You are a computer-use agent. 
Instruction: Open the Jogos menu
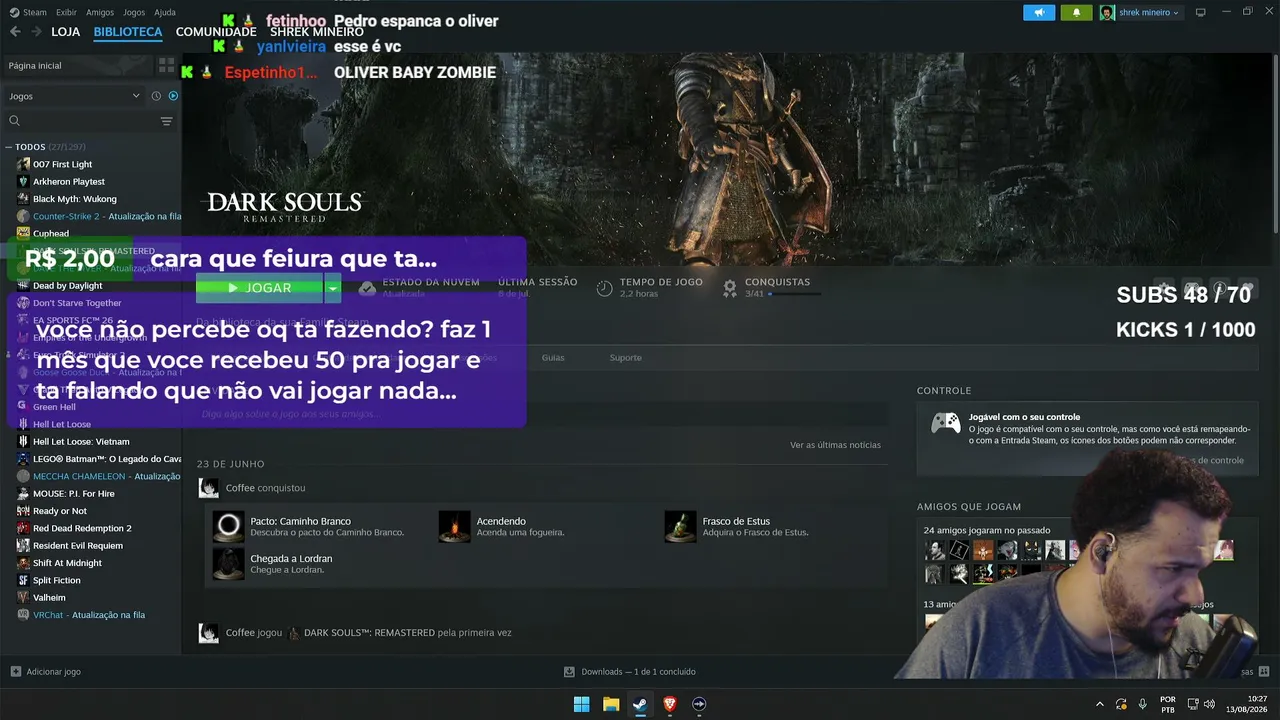click(134, 12)
